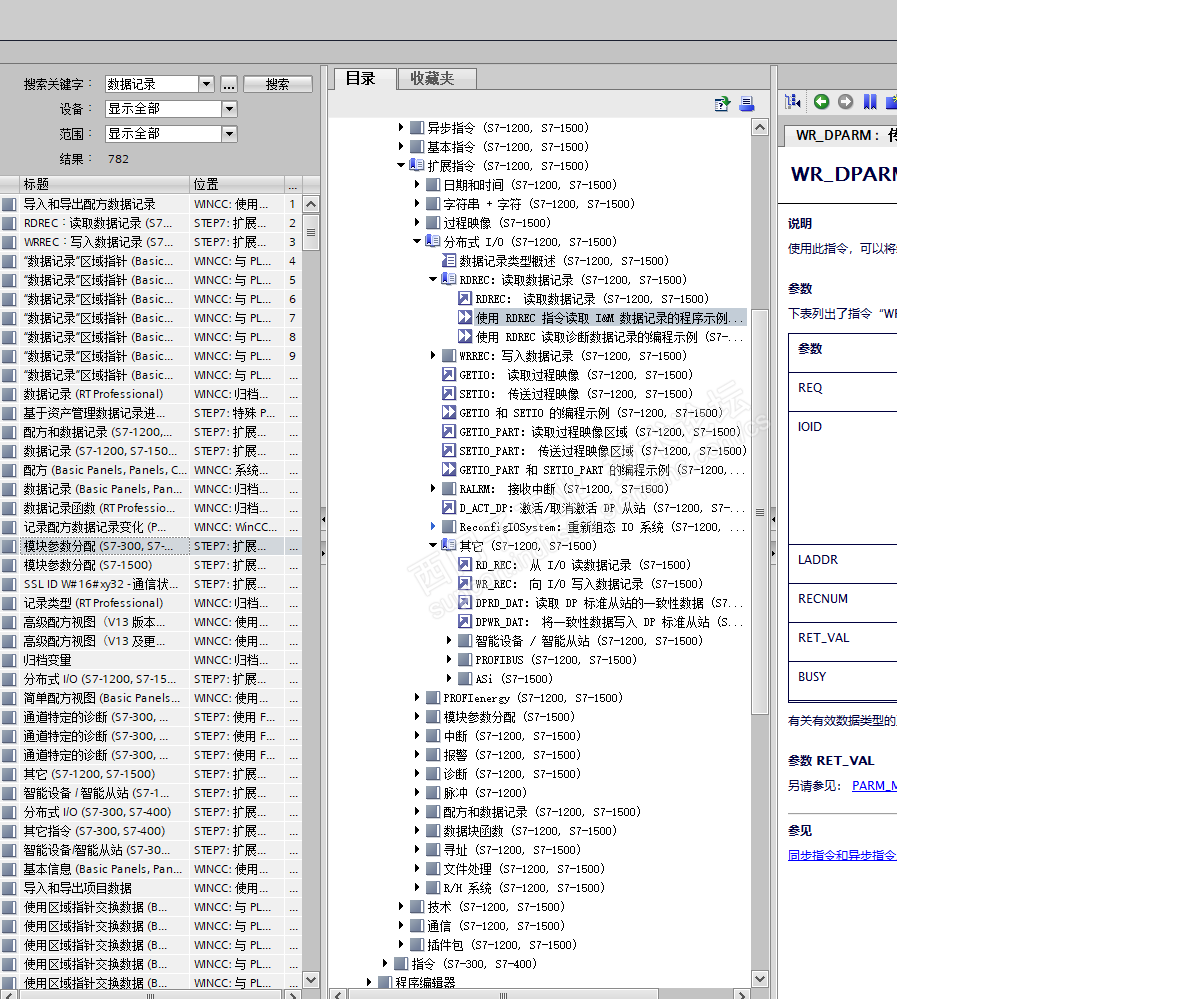Click the 搜索 button
The height and width of the screenshot is (999, 1178).
(x=277, y=85)
